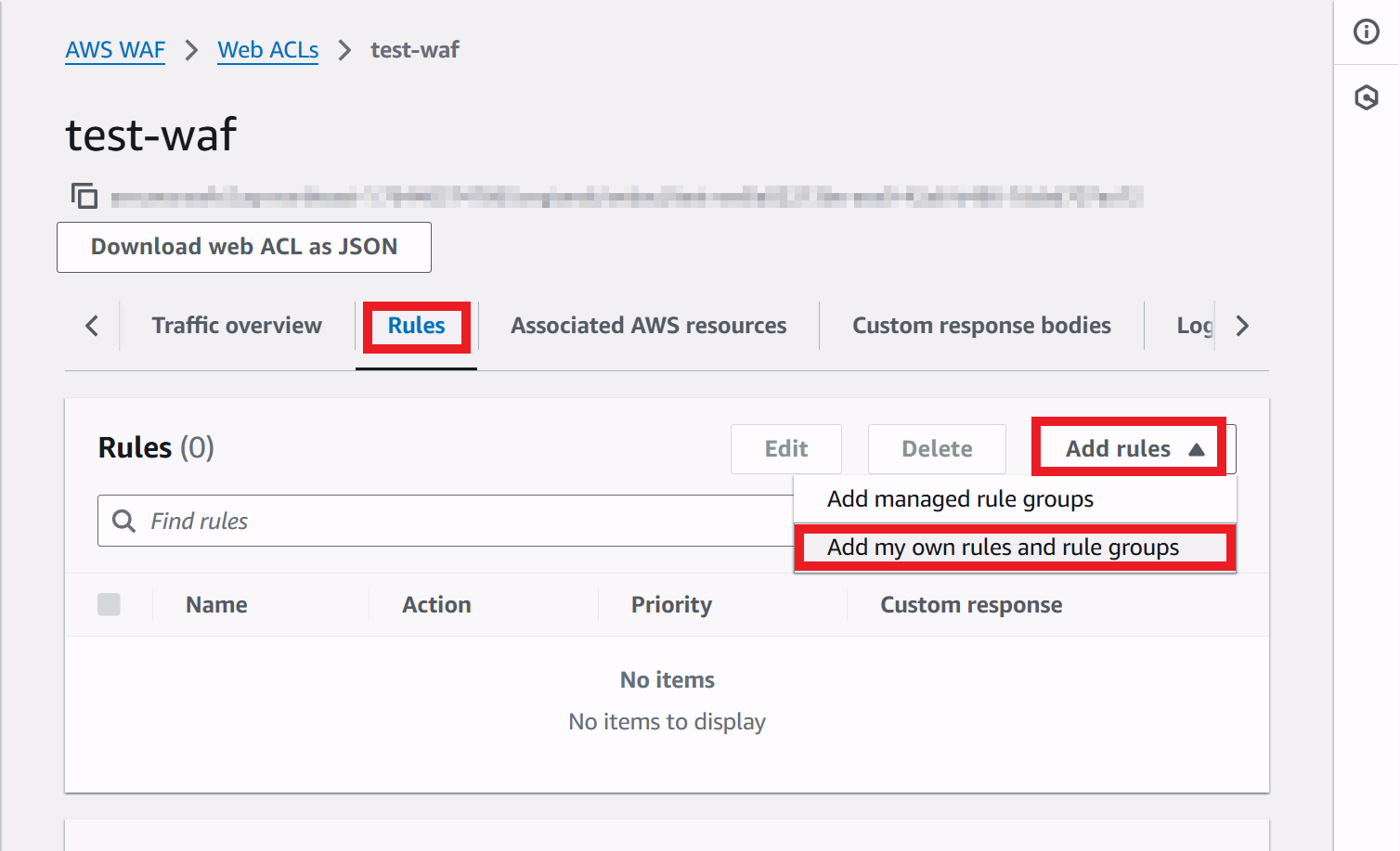Viewport: 1400px width, 851px height.
Task: Select the Rules tab
Action: pos(416,326)
